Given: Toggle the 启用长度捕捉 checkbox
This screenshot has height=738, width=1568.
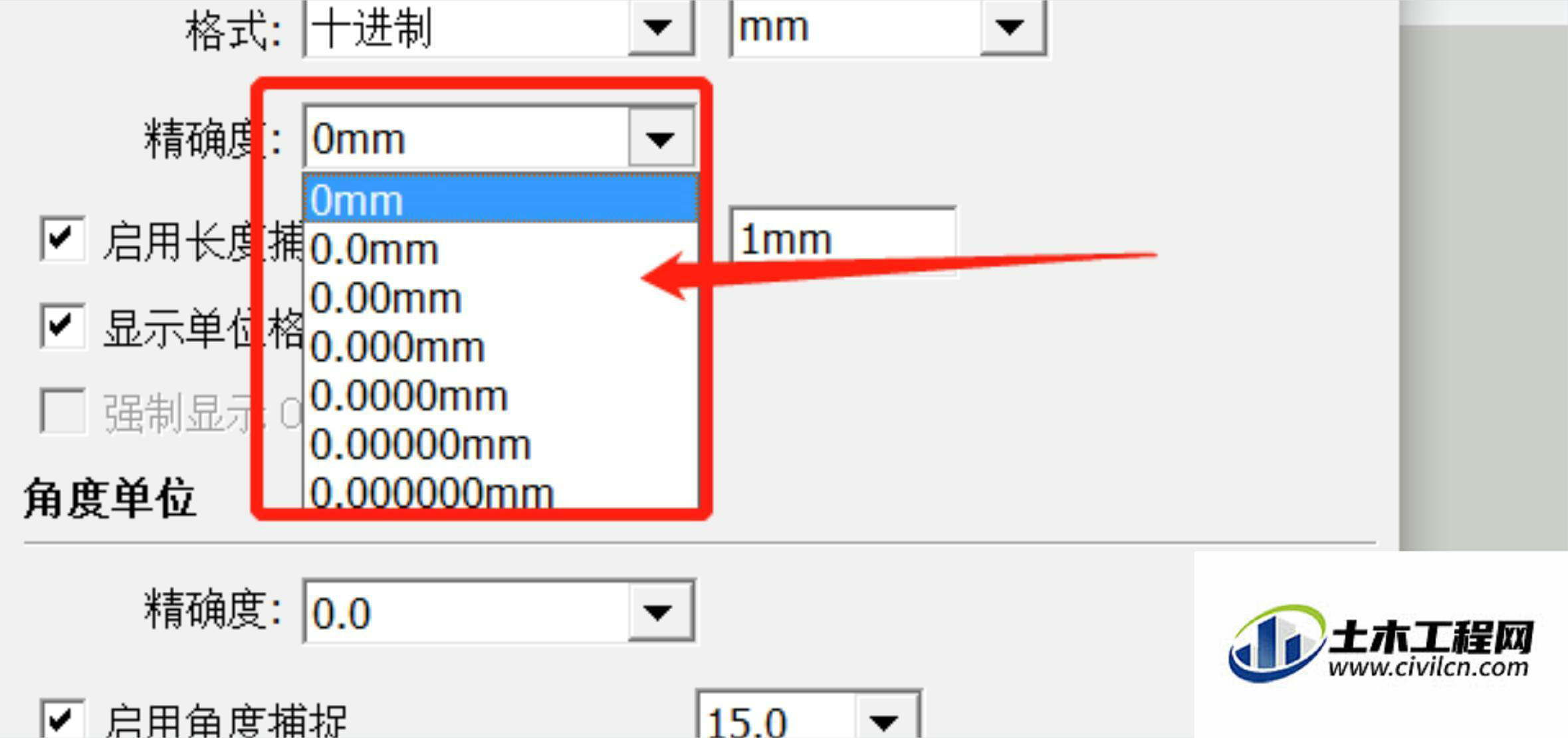Looking at the screenshot, I should pyautogui.click(x=62, y=238).
